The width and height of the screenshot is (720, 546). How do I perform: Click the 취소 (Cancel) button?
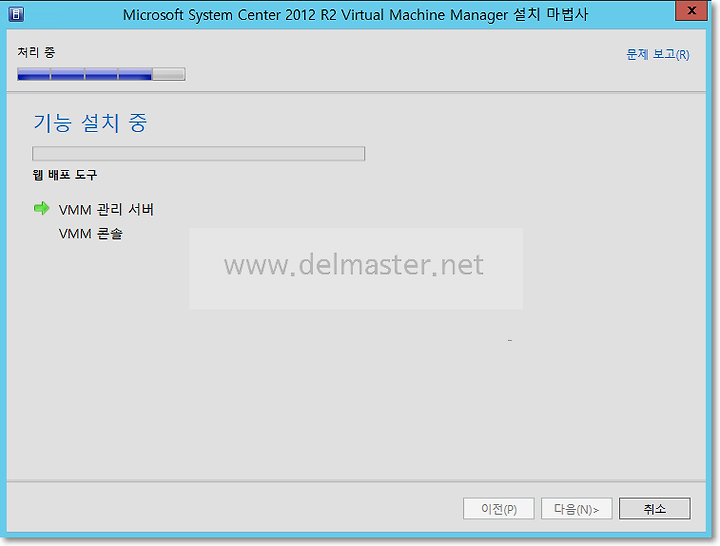pyautogui.click(x=654, y=508)
